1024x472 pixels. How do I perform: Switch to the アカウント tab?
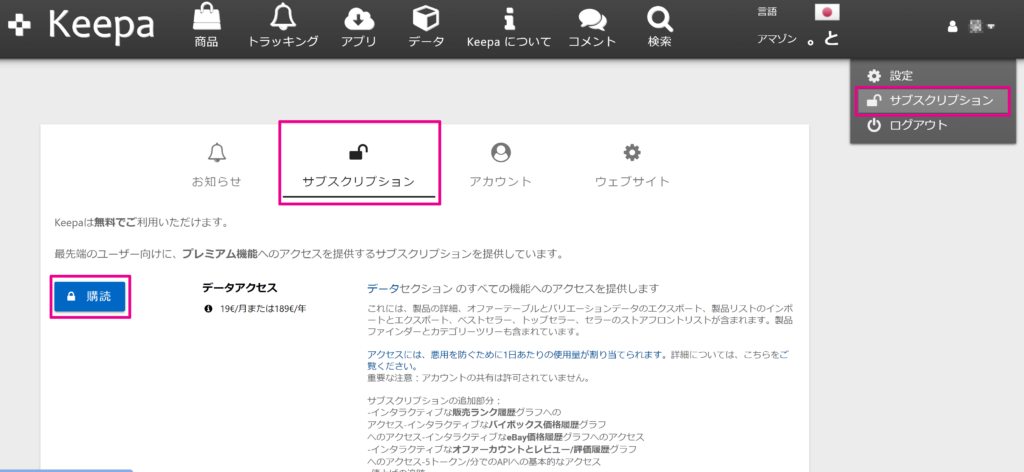click(500, 166)
